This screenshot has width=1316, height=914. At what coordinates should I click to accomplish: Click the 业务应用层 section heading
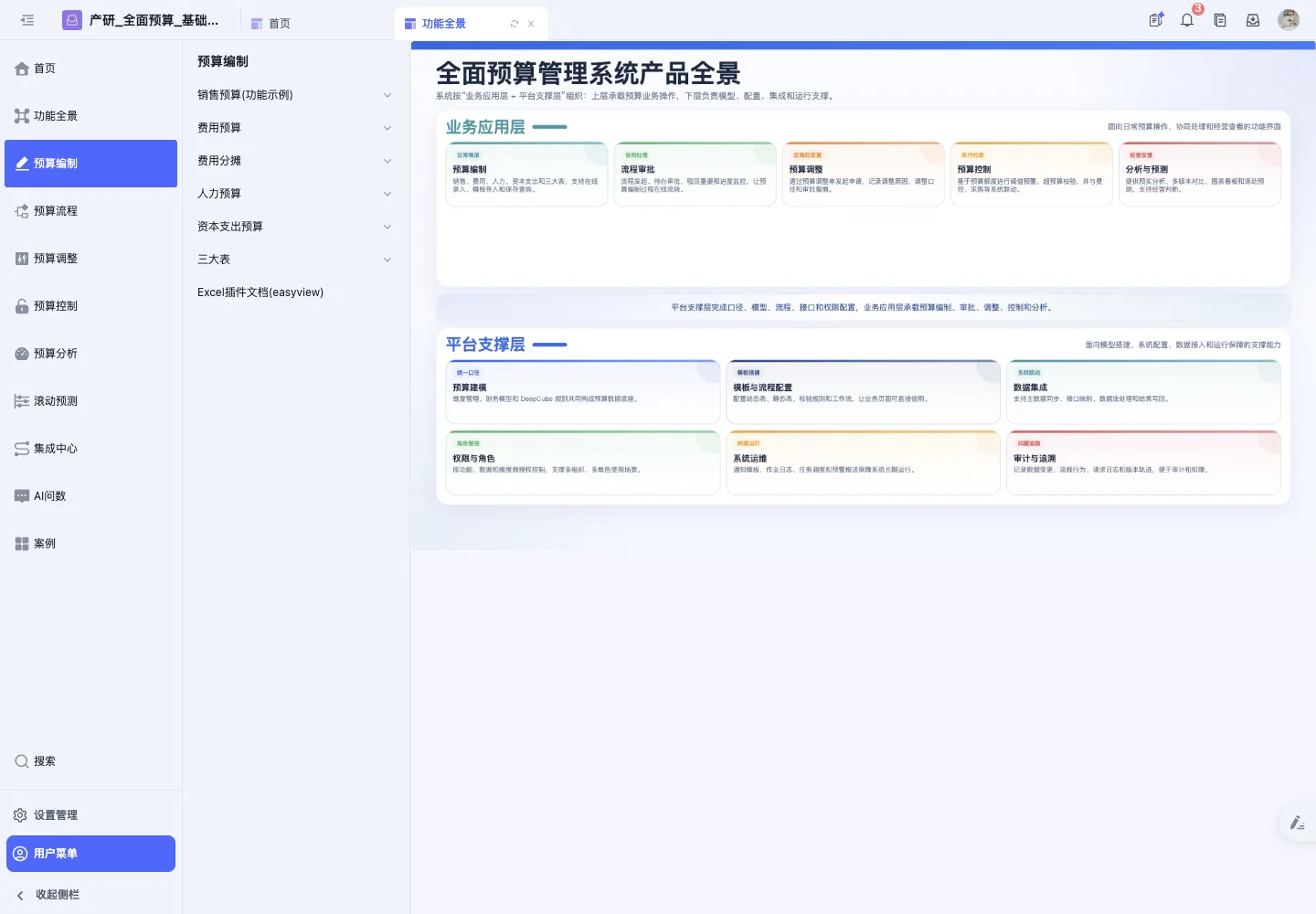[485, 127]
